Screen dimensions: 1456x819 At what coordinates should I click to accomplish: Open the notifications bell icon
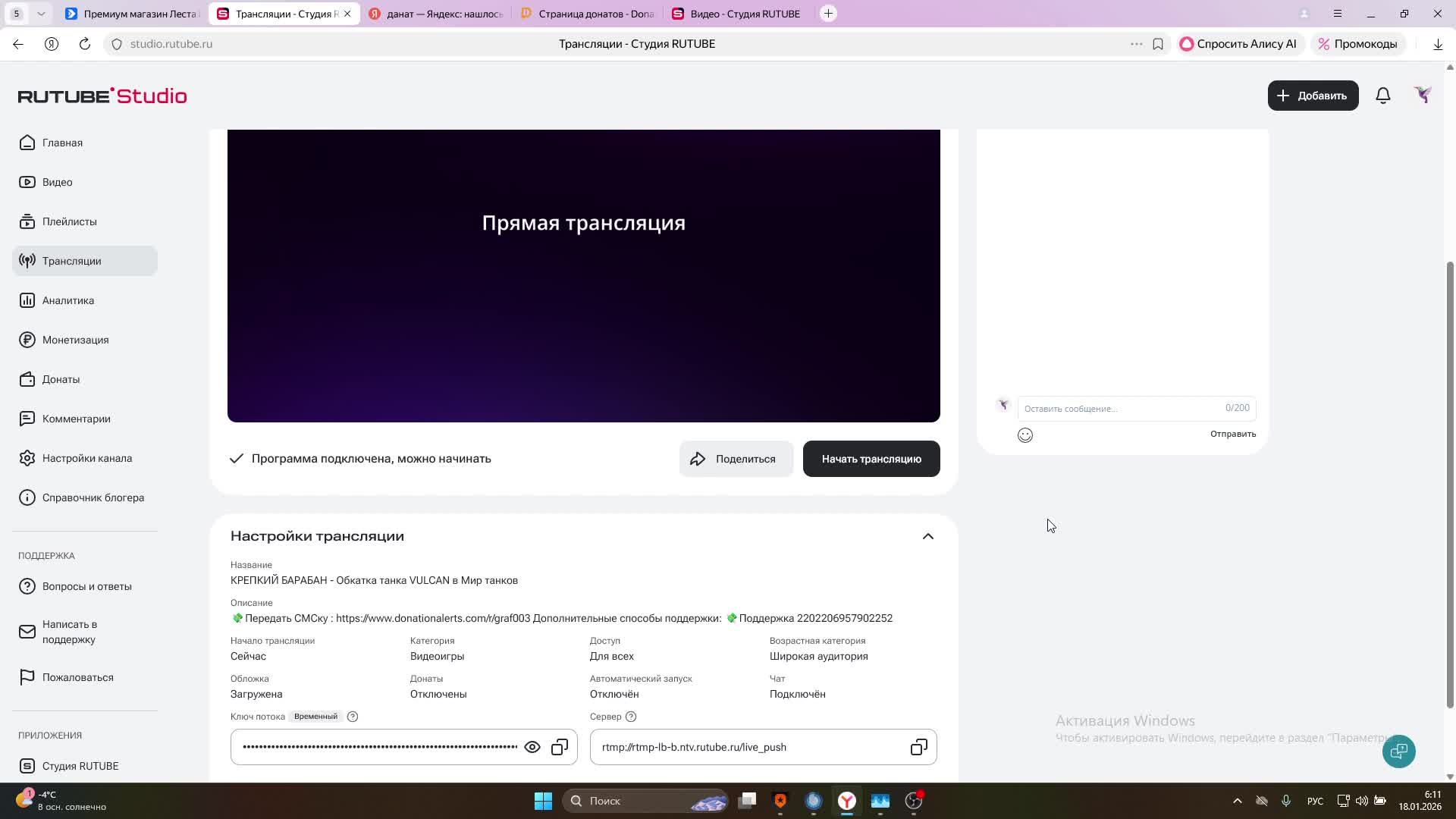tap(1382, 96)
